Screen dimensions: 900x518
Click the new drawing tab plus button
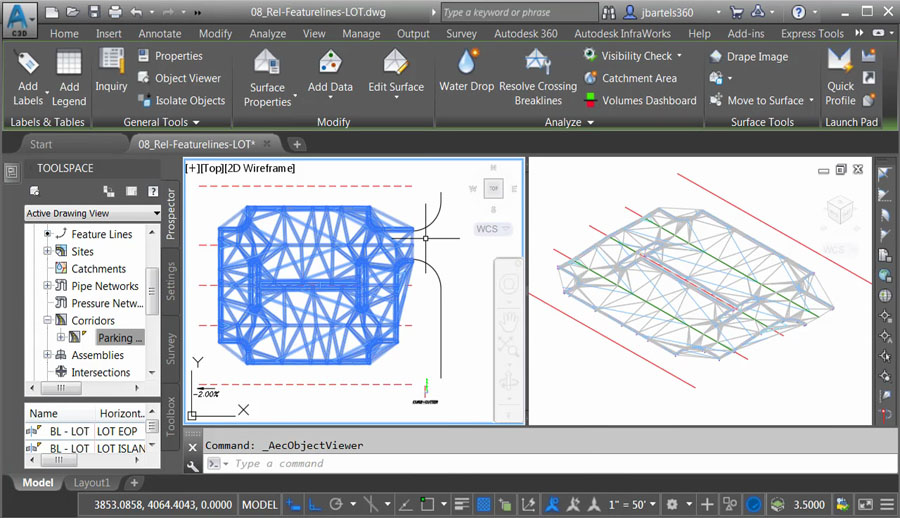(x=297, y=144)
